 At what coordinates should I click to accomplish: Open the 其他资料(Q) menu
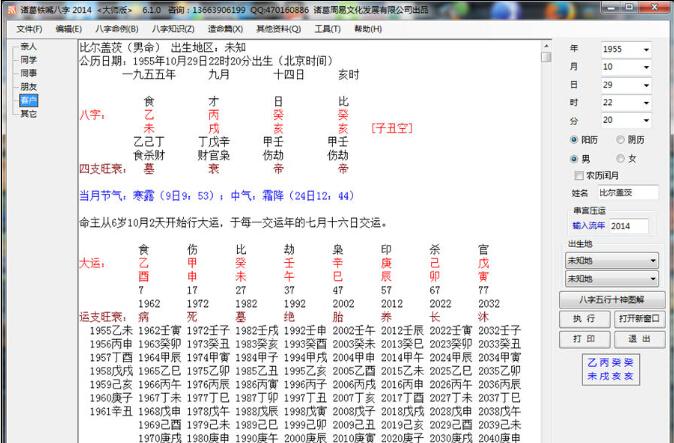click(x=279, y=29)
